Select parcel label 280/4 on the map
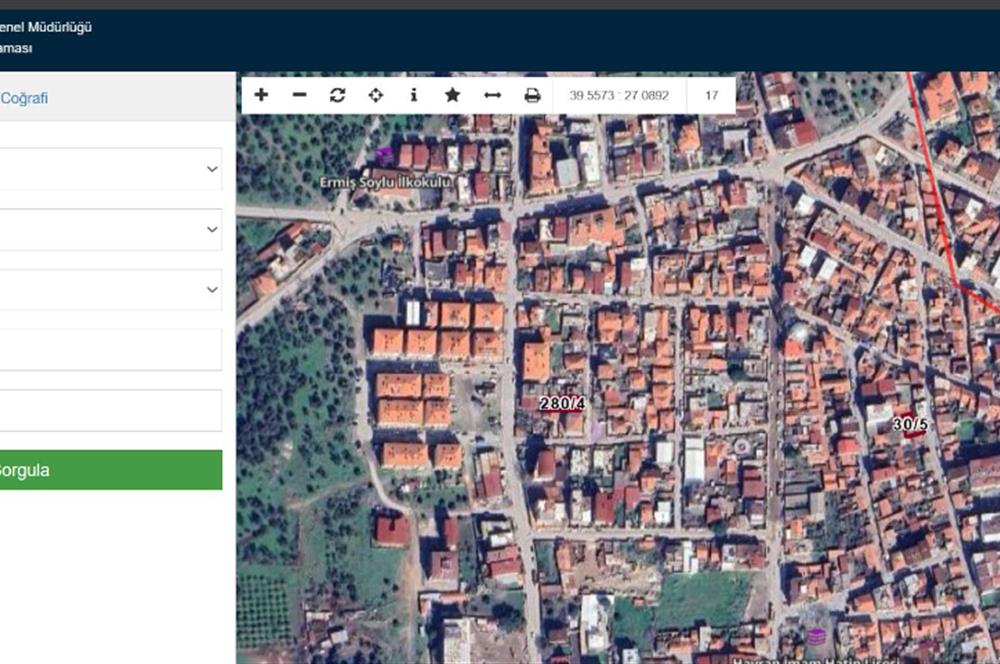 (562, 403)
